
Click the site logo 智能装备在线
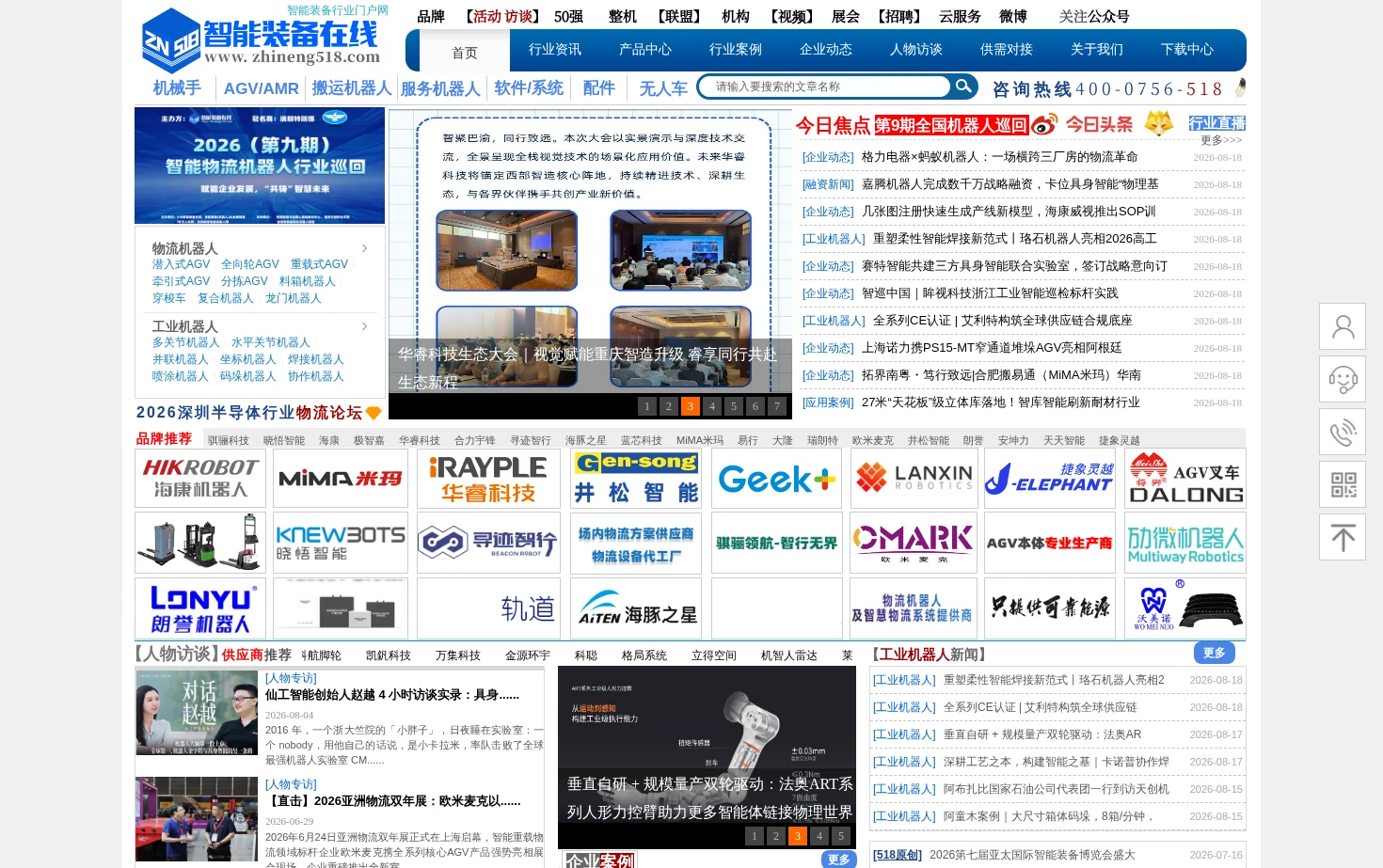click(262, 39)
